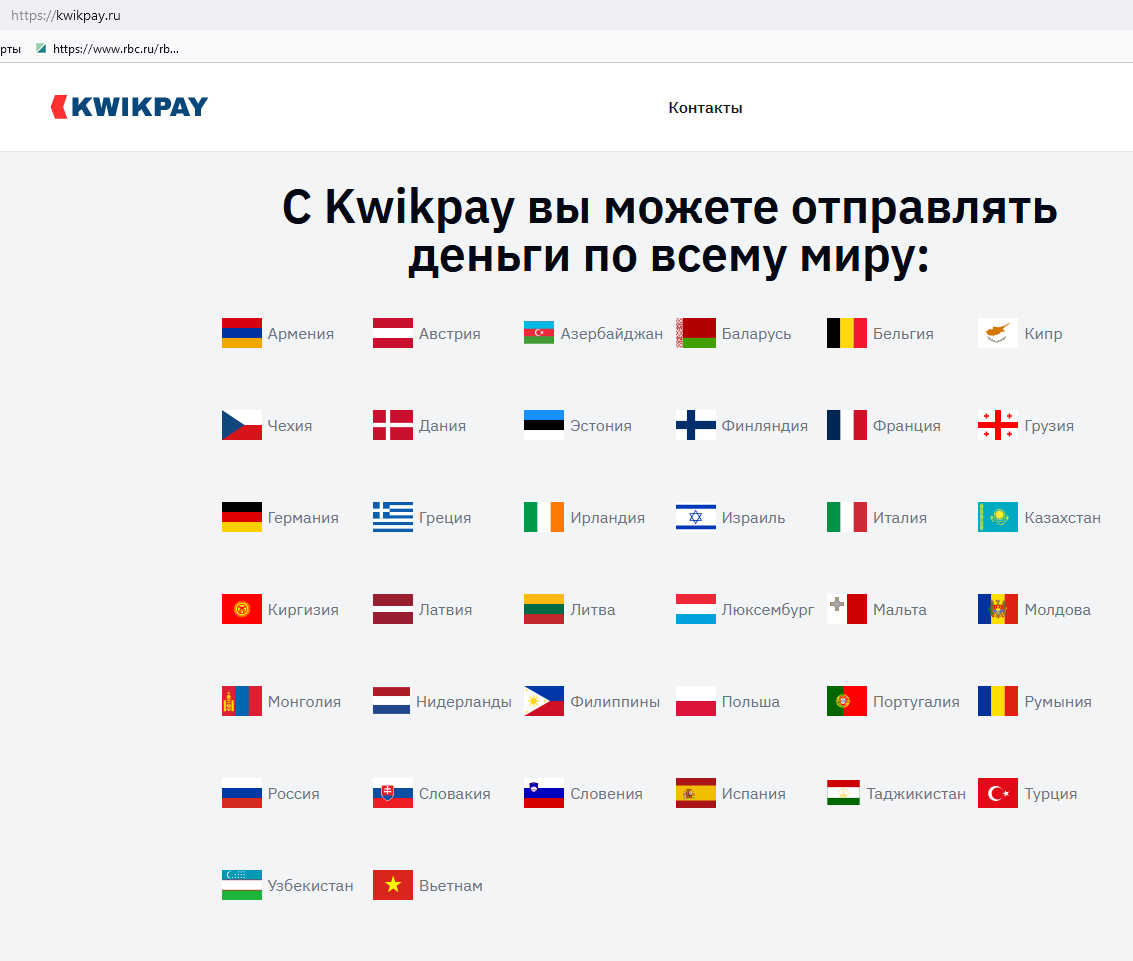Click the Denmark flag icon
Screen dimensions: 1133x961
pyautogui.click(x=393, y=425)
